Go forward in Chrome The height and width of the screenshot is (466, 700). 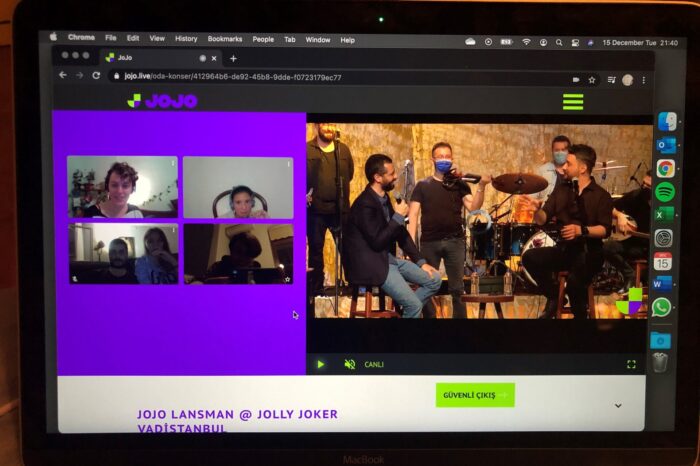(79, 75)
